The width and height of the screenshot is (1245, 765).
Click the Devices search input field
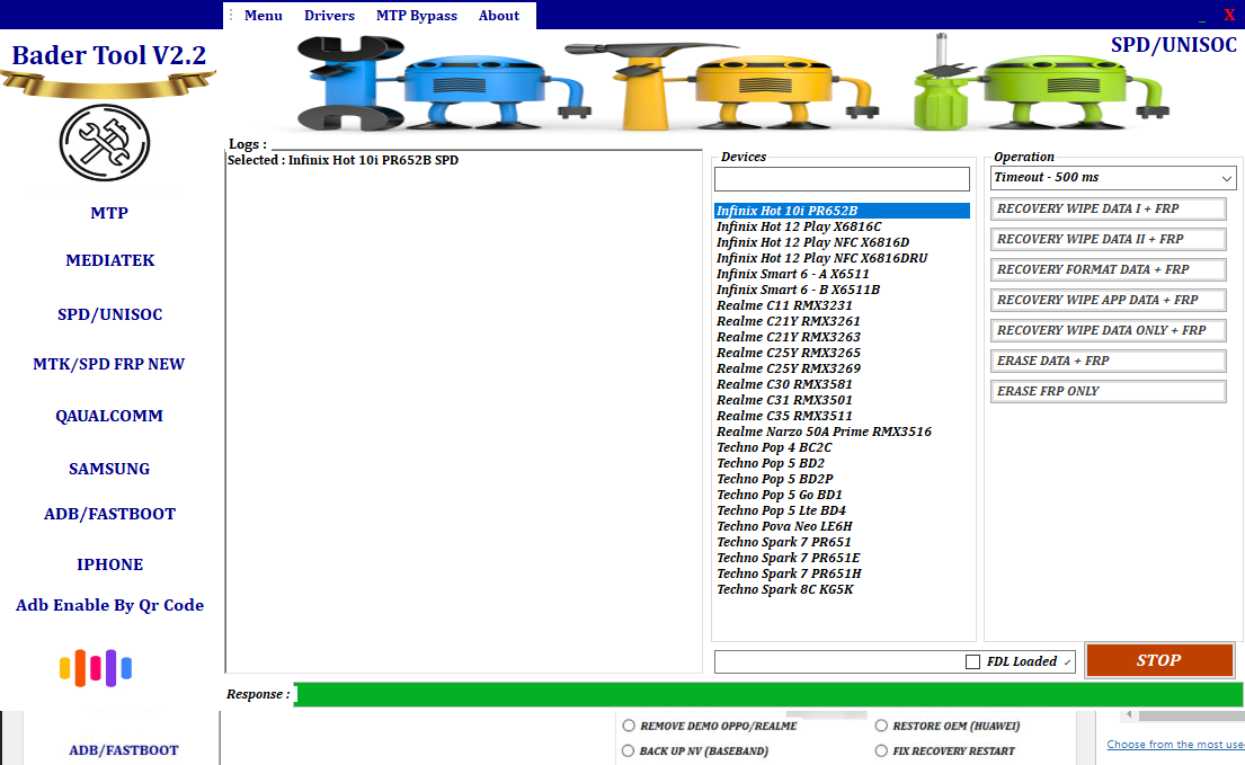841,179
